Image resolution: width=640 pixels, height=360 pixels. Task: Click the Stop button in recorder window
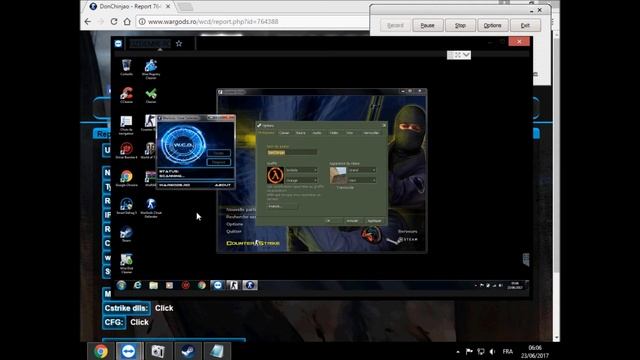click(460, 25)
